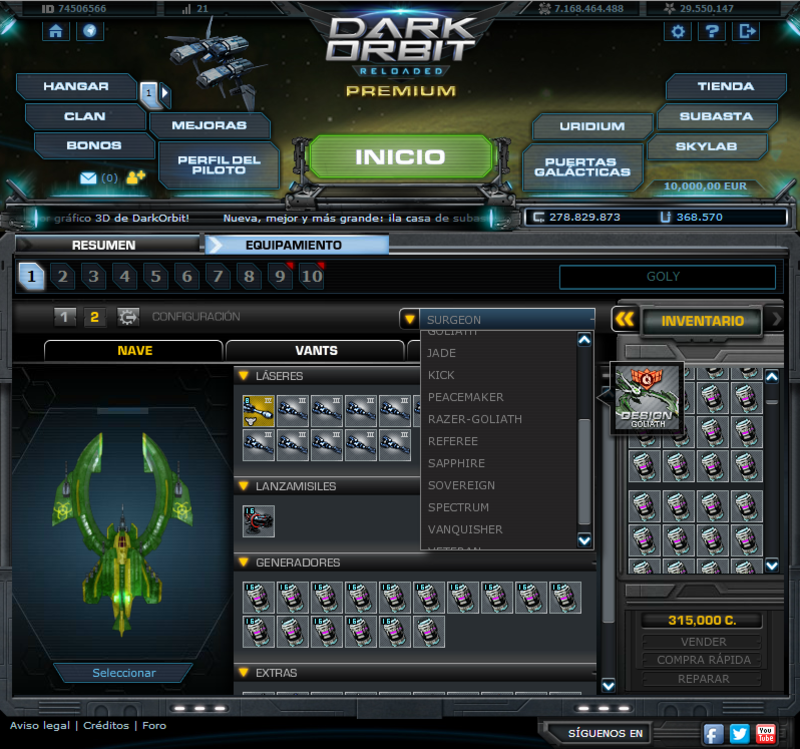Open the Twitter icon

(x=739, y=734)
